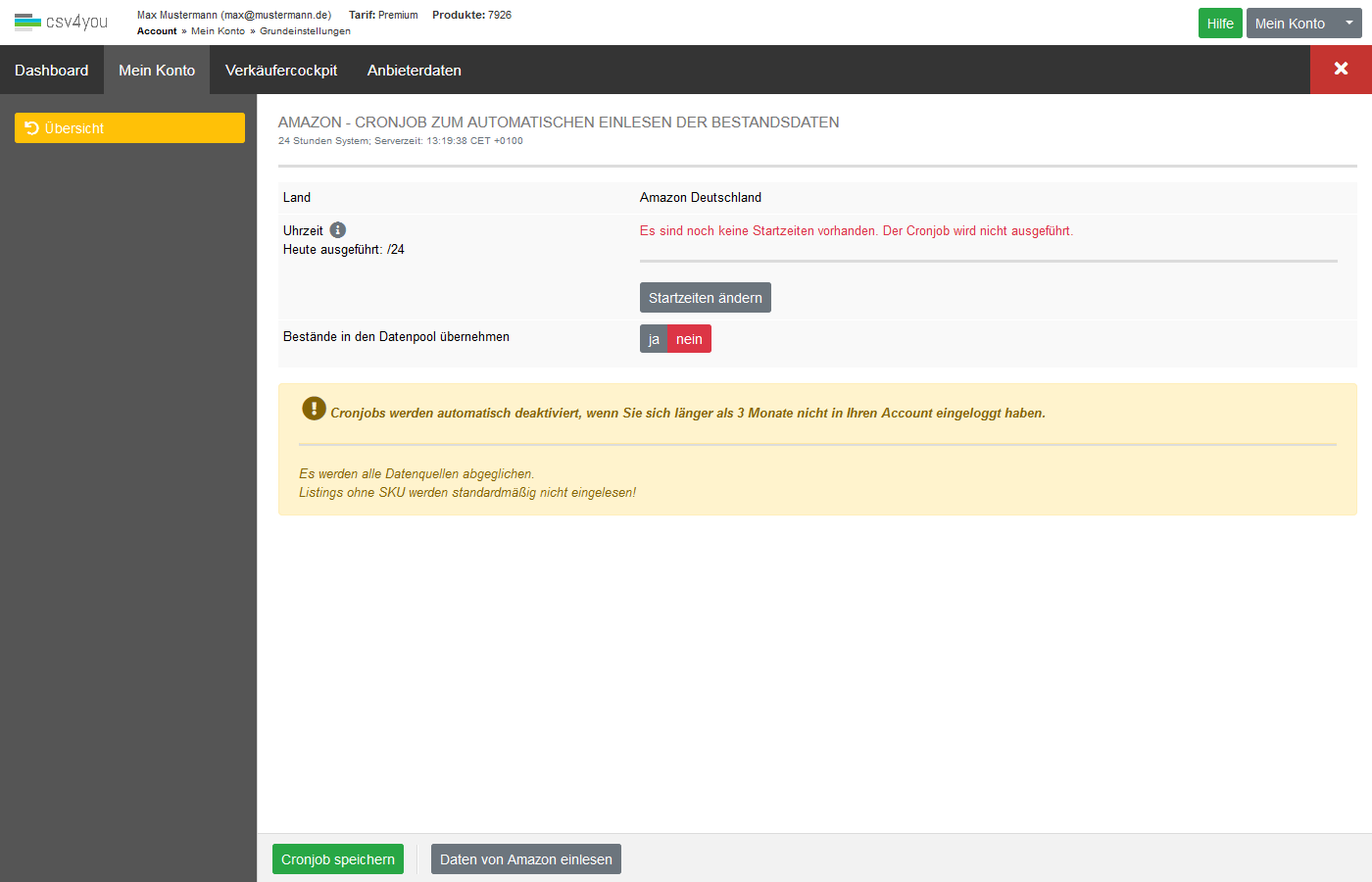Close the page with the red X

pos(1341,69)
